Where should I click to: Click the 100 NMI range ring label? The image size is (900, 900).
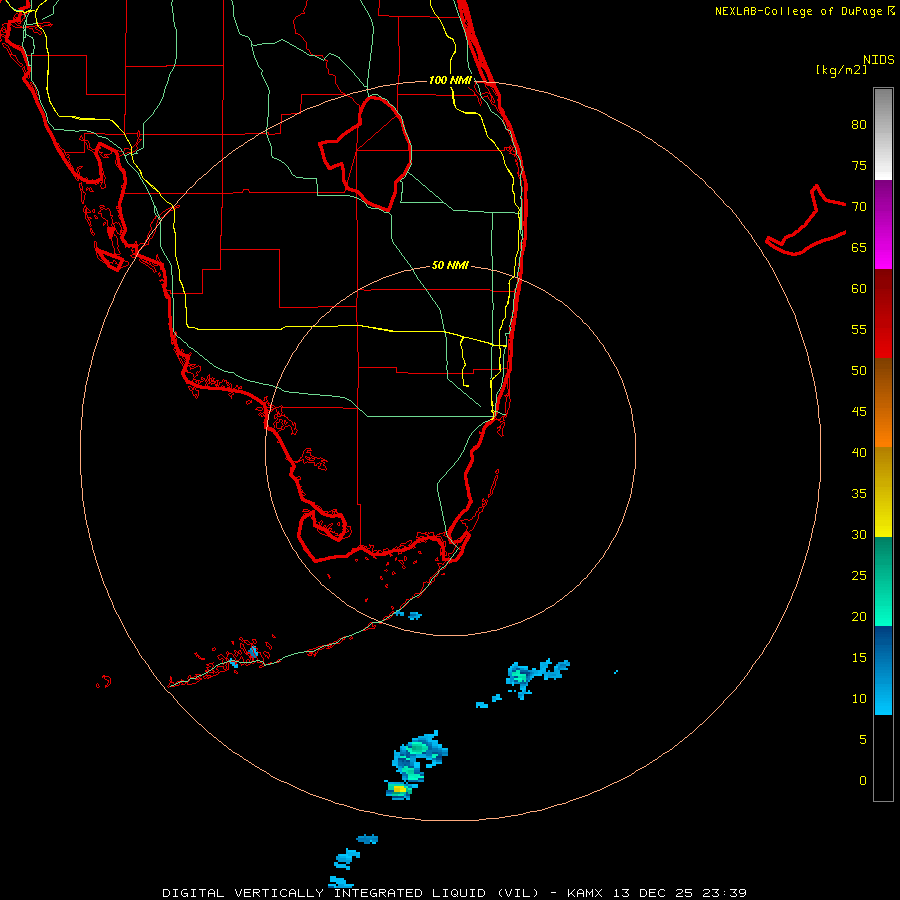pos(450,80)
